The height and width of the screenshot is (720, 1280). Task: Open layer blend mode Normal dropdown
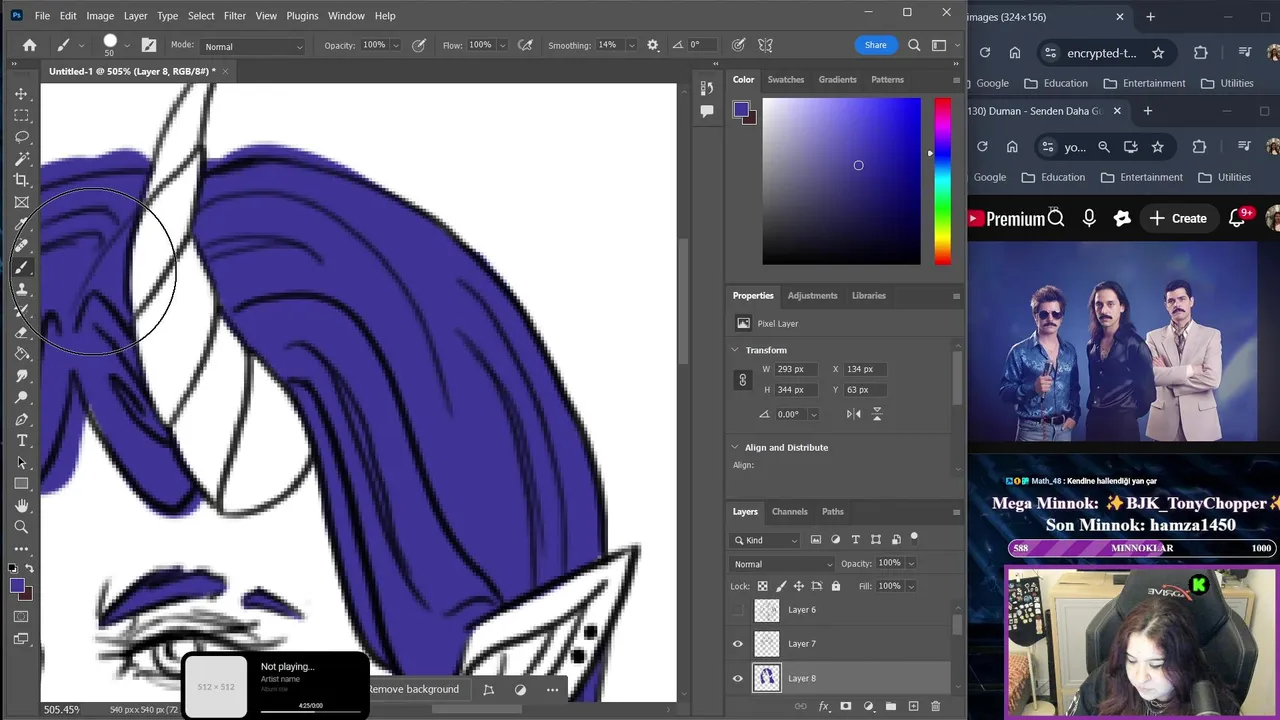tap(783, 564)
